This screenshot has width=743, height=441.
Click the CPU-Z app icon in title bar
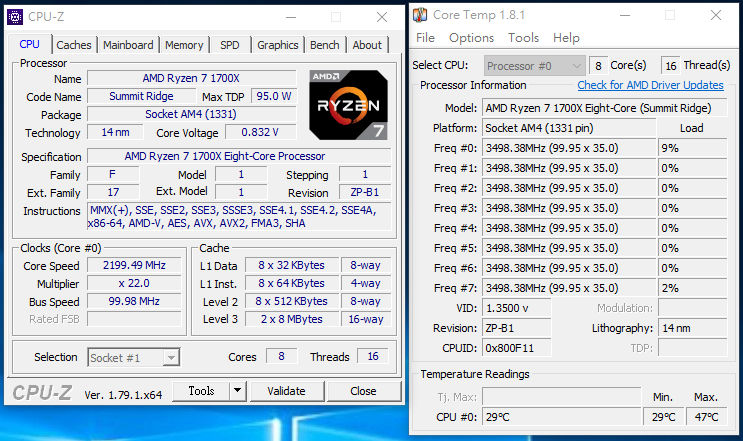pyautogui.click(x=15, y=17)
